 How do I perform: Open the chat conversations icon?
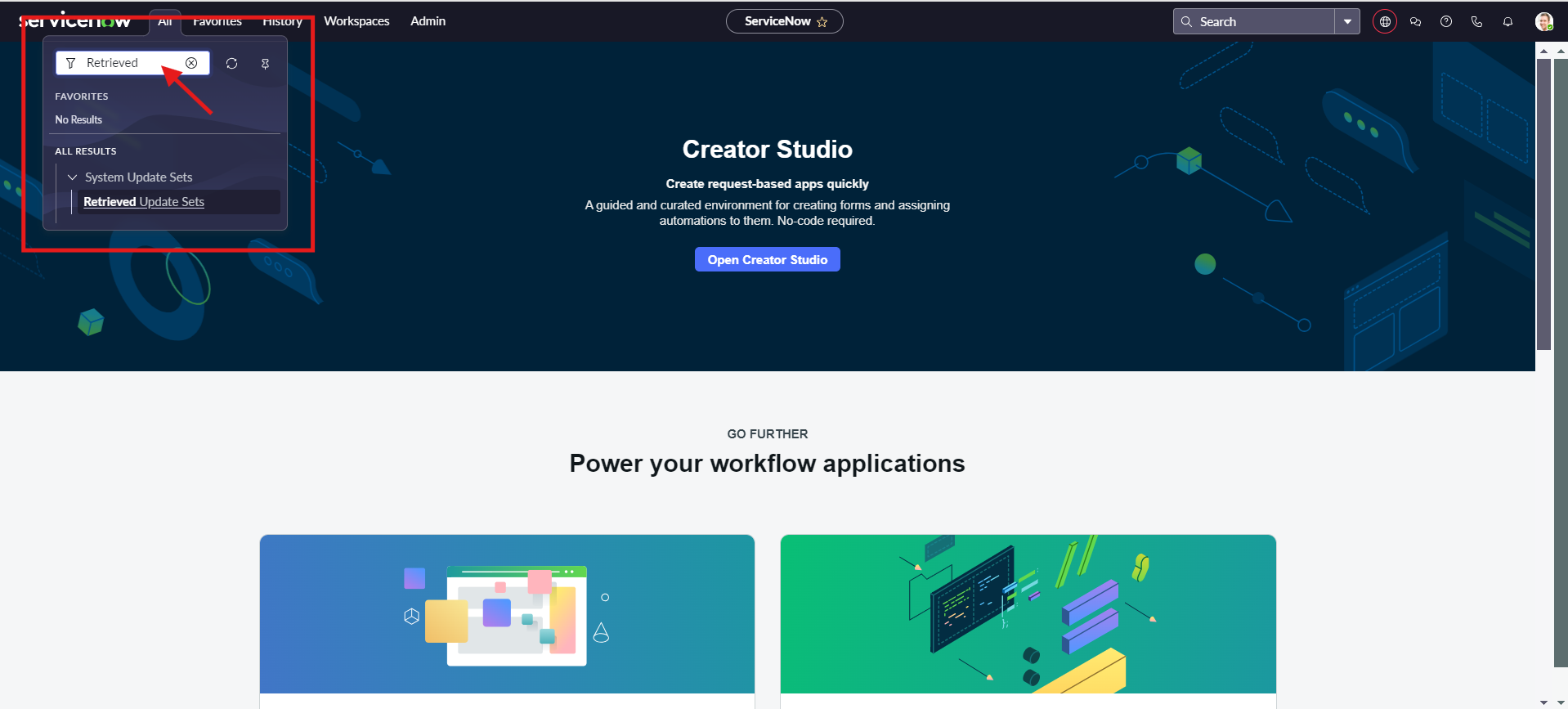pyautogui.click(x=1415, y=22)
